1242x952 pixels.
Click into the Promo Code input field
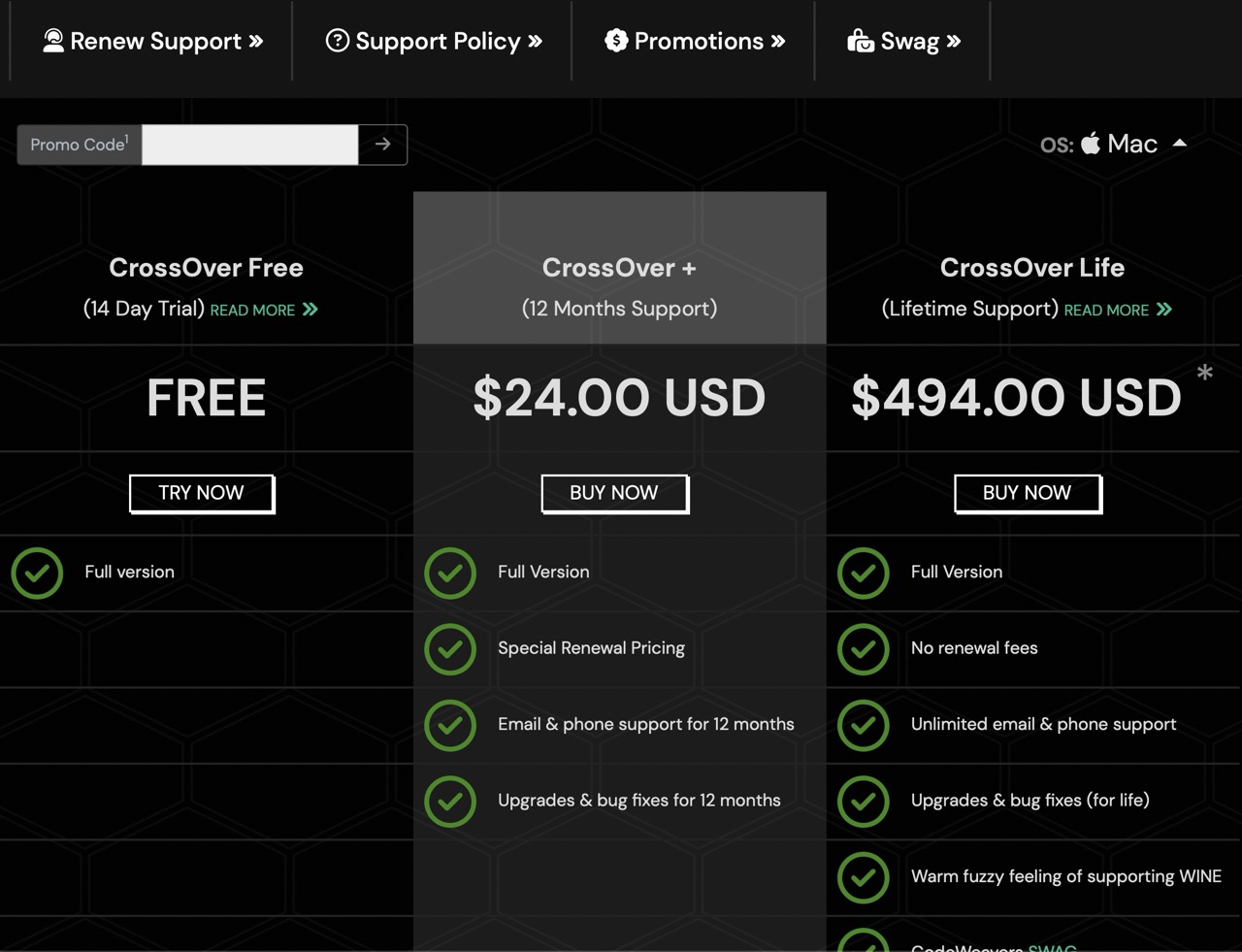(x=250, y=145)
